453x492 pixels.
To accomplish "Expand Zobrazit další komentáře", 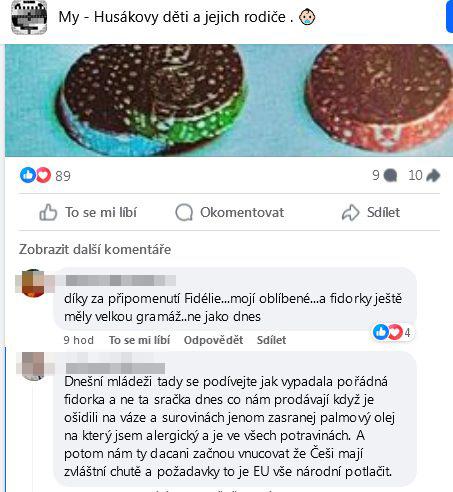I will coord(95,249).
